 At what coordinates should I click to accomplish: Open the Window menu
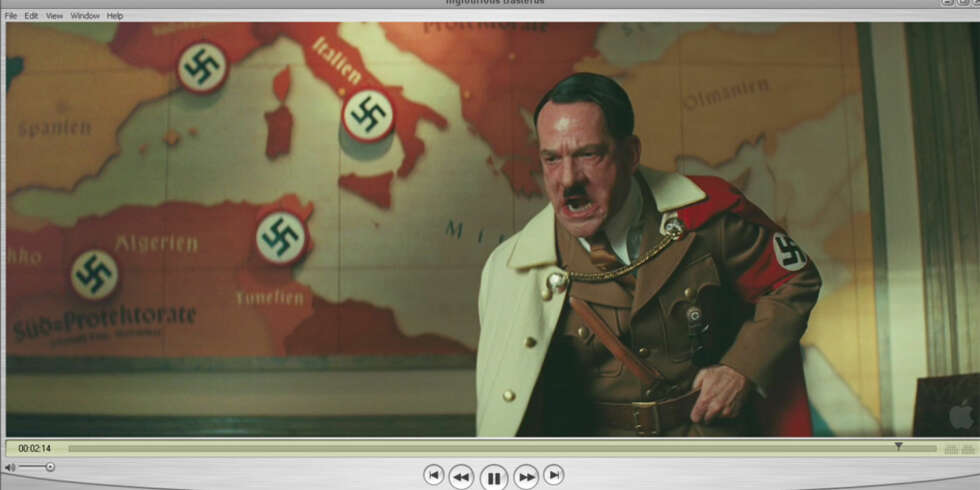[x=85, y=16]
